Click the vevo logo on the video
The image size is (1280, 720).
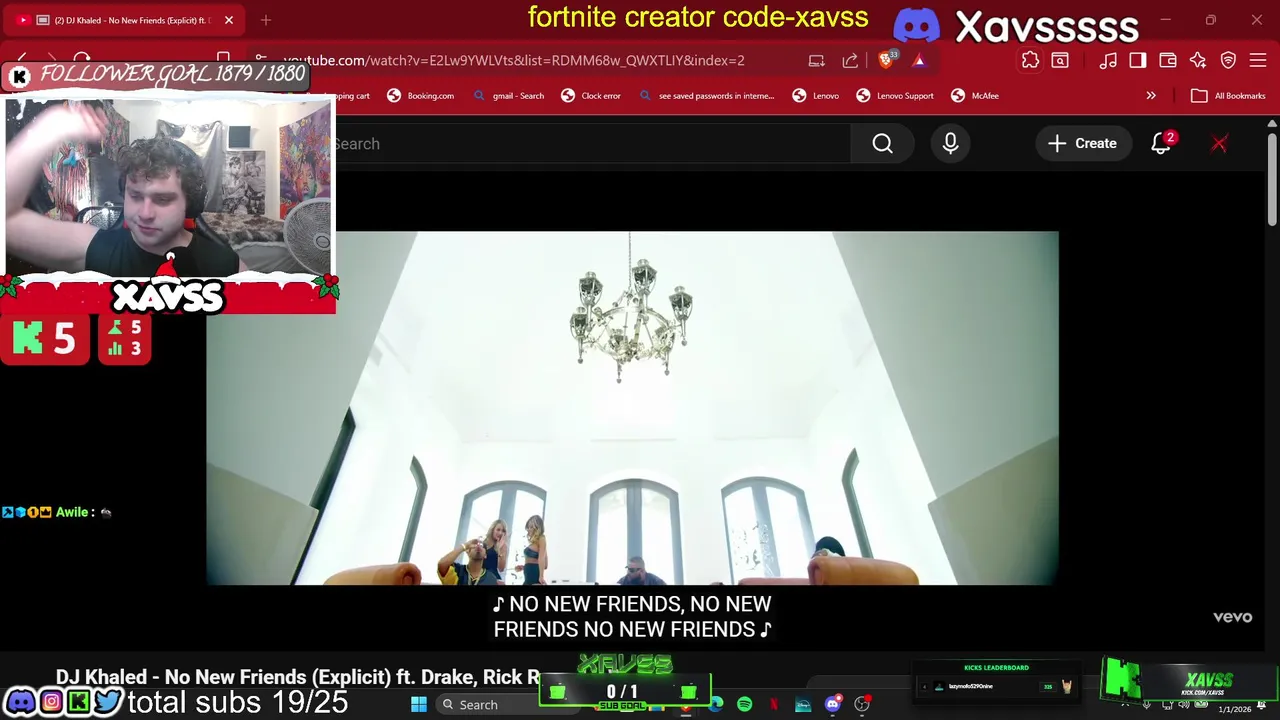tap(1232, 617)
